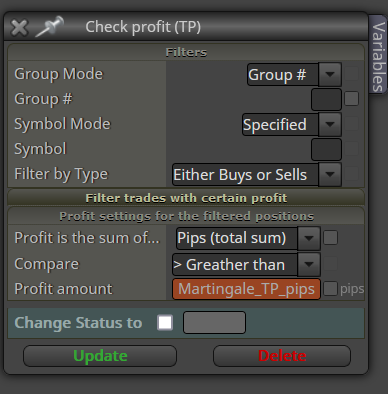Open the Variables side tab
This screenshot has width=388, height=394.
tap(378, 56)
